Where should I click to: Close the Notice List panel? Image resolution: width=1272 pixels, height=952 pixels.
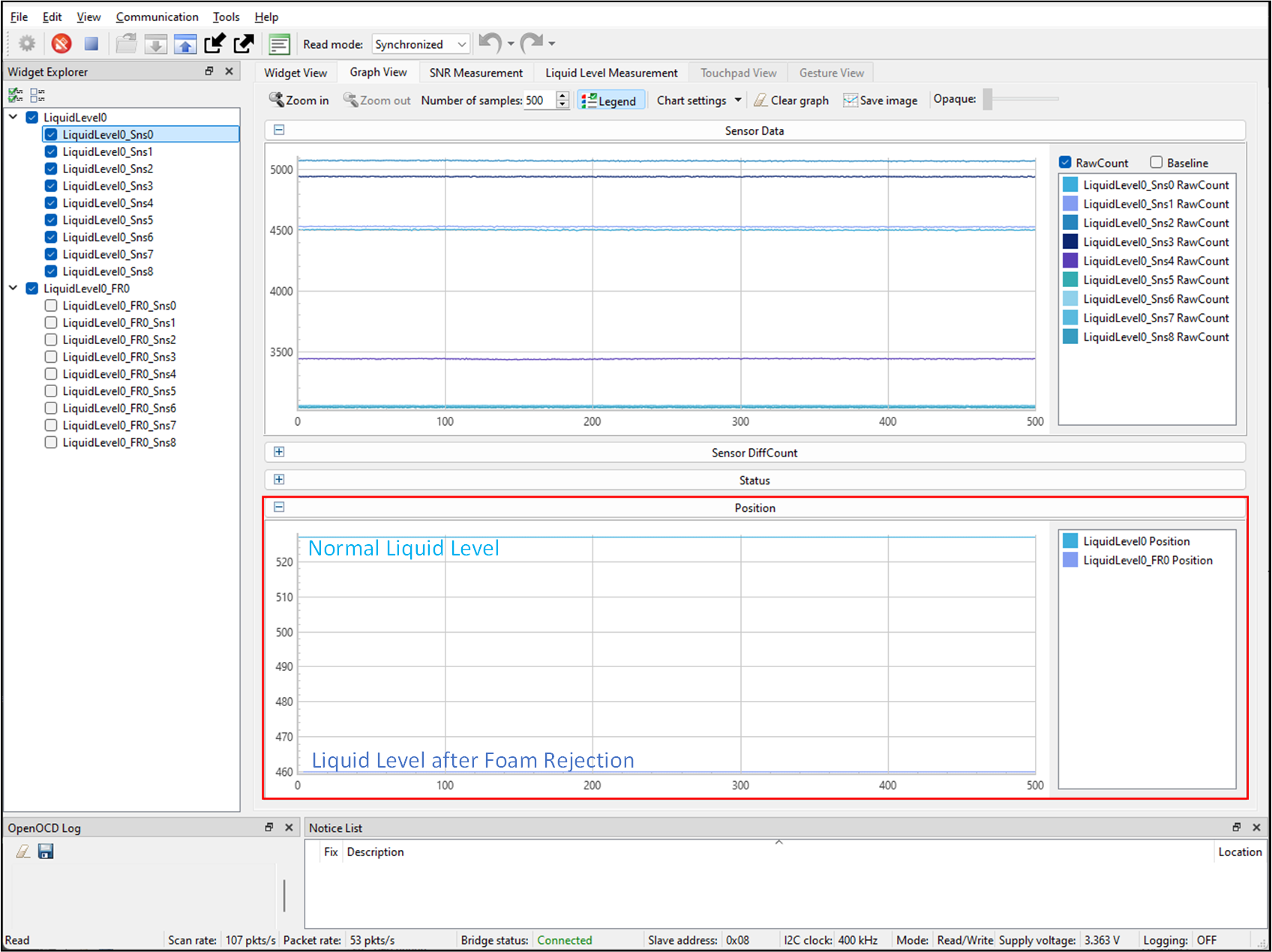[1256, 827]
